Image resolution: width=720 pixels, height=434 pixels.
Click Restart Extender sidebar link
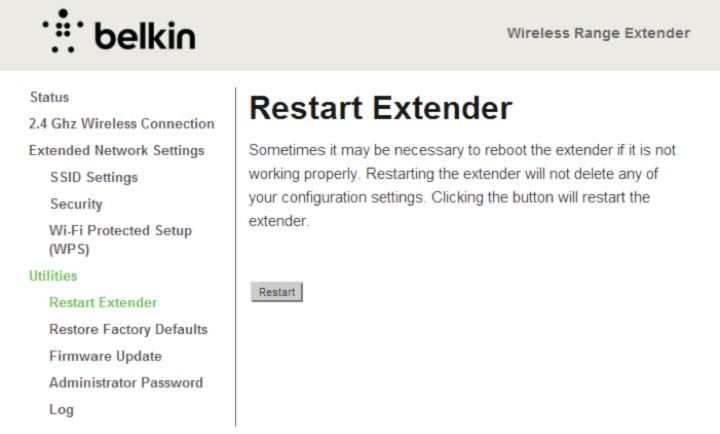tap(103, 302)
